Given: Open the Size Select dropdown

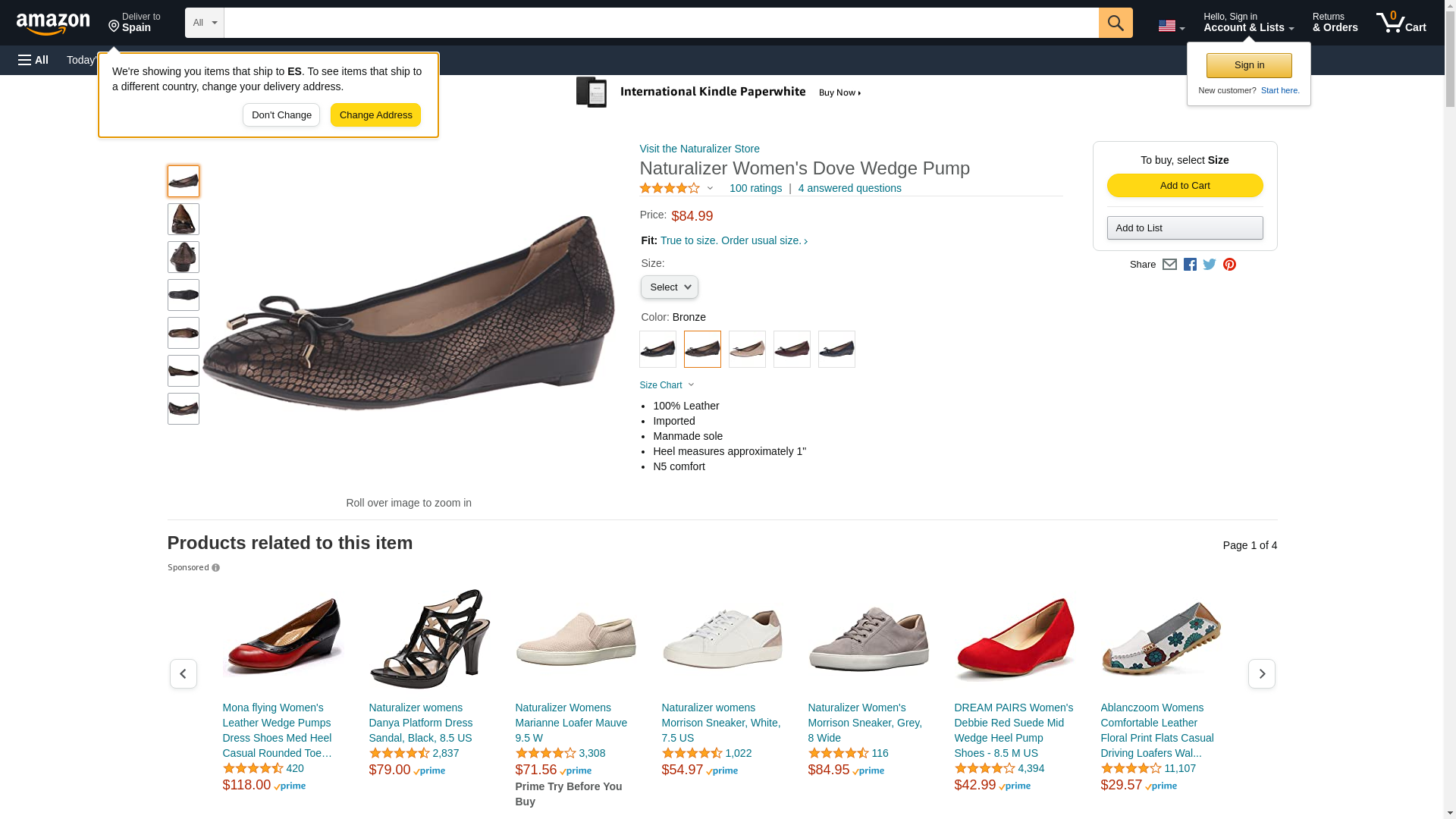Looking at the screenshot, I should (669, 287).
